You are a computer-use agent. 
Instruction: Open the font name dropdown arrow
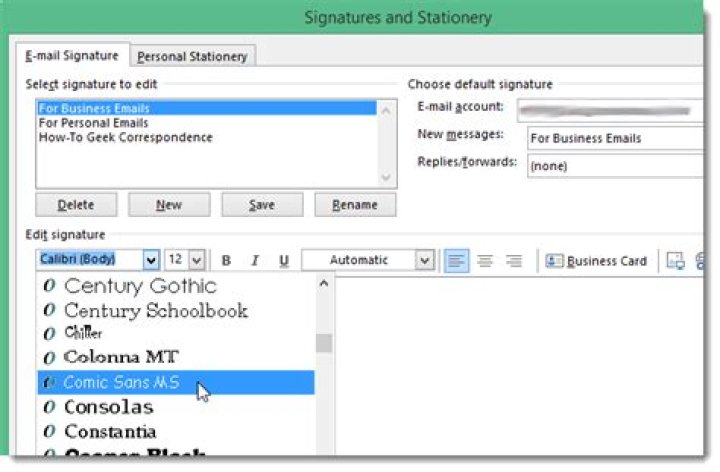[x=151, y=260]
